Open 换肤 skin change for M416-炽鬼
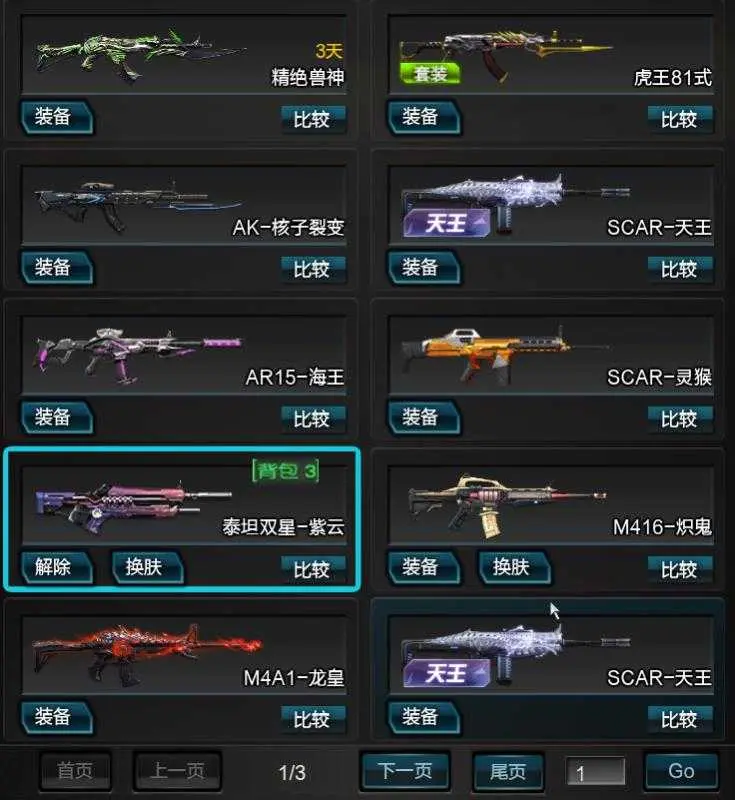Screen dimensions: 735x800 point(514,567)
